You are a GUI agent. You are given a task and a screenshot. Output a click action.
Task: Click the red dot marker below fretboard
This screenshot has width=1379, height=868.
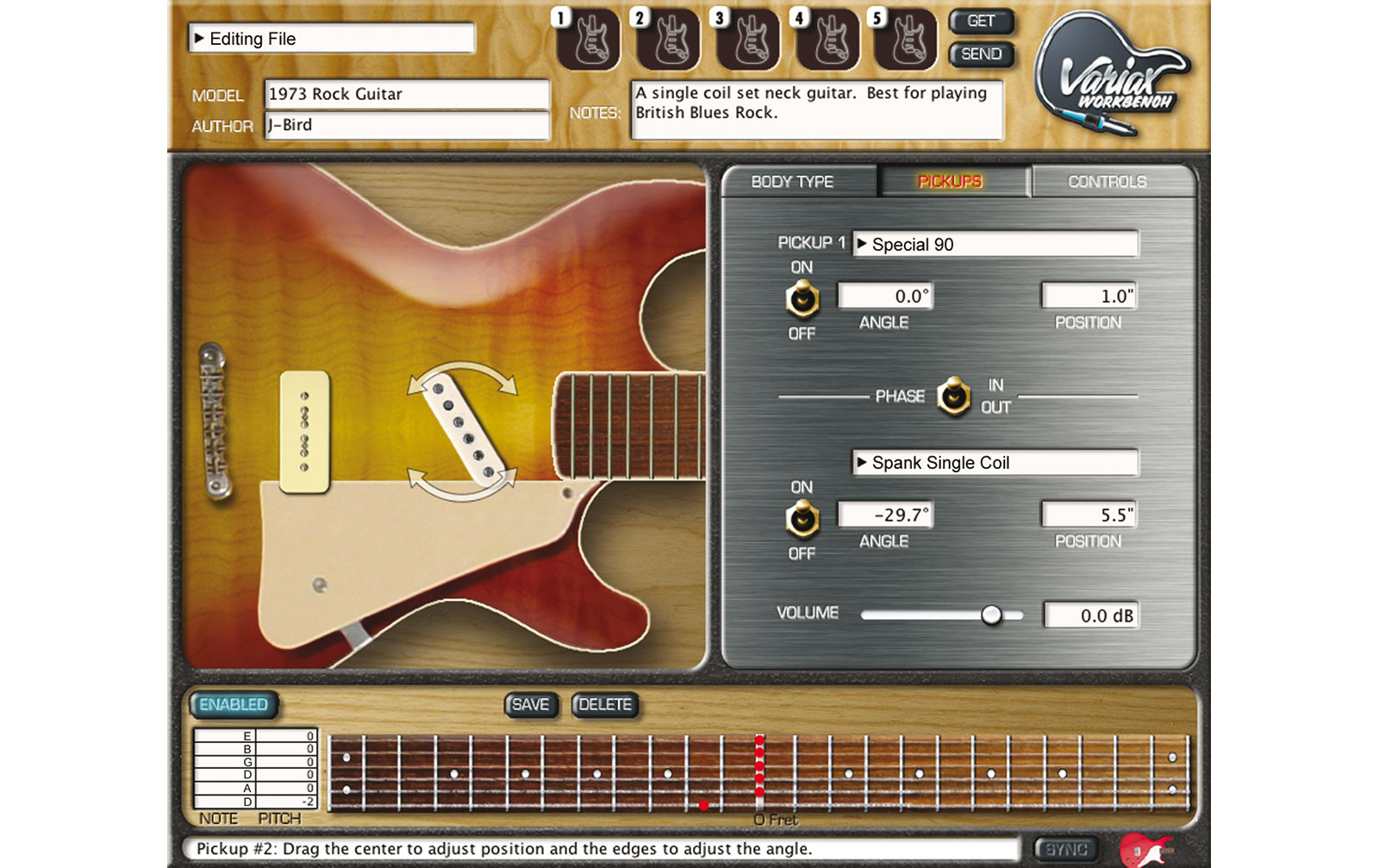(x=704, y=805)
